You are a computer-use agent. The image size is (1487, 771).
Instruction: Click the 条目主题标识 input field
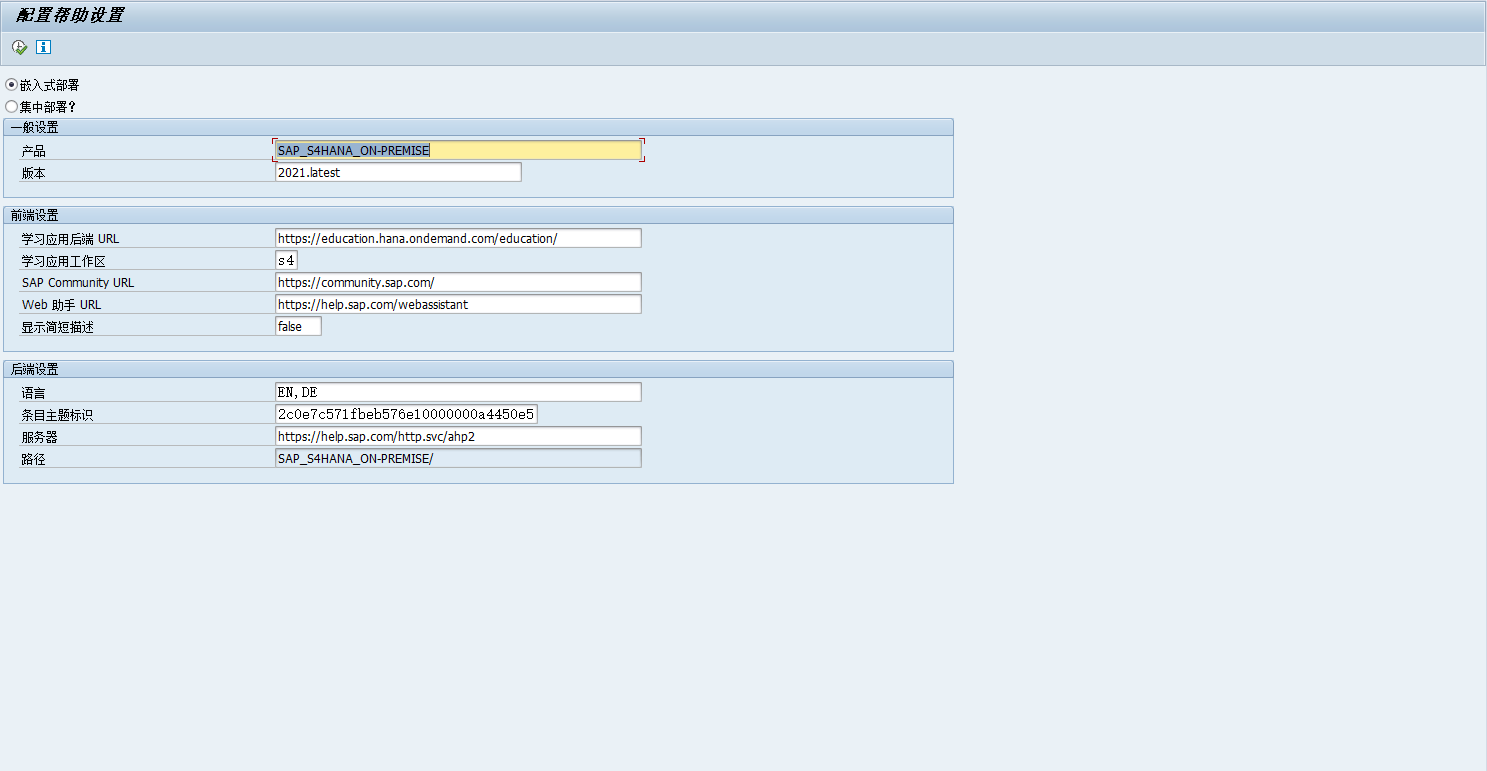[406, 414]
